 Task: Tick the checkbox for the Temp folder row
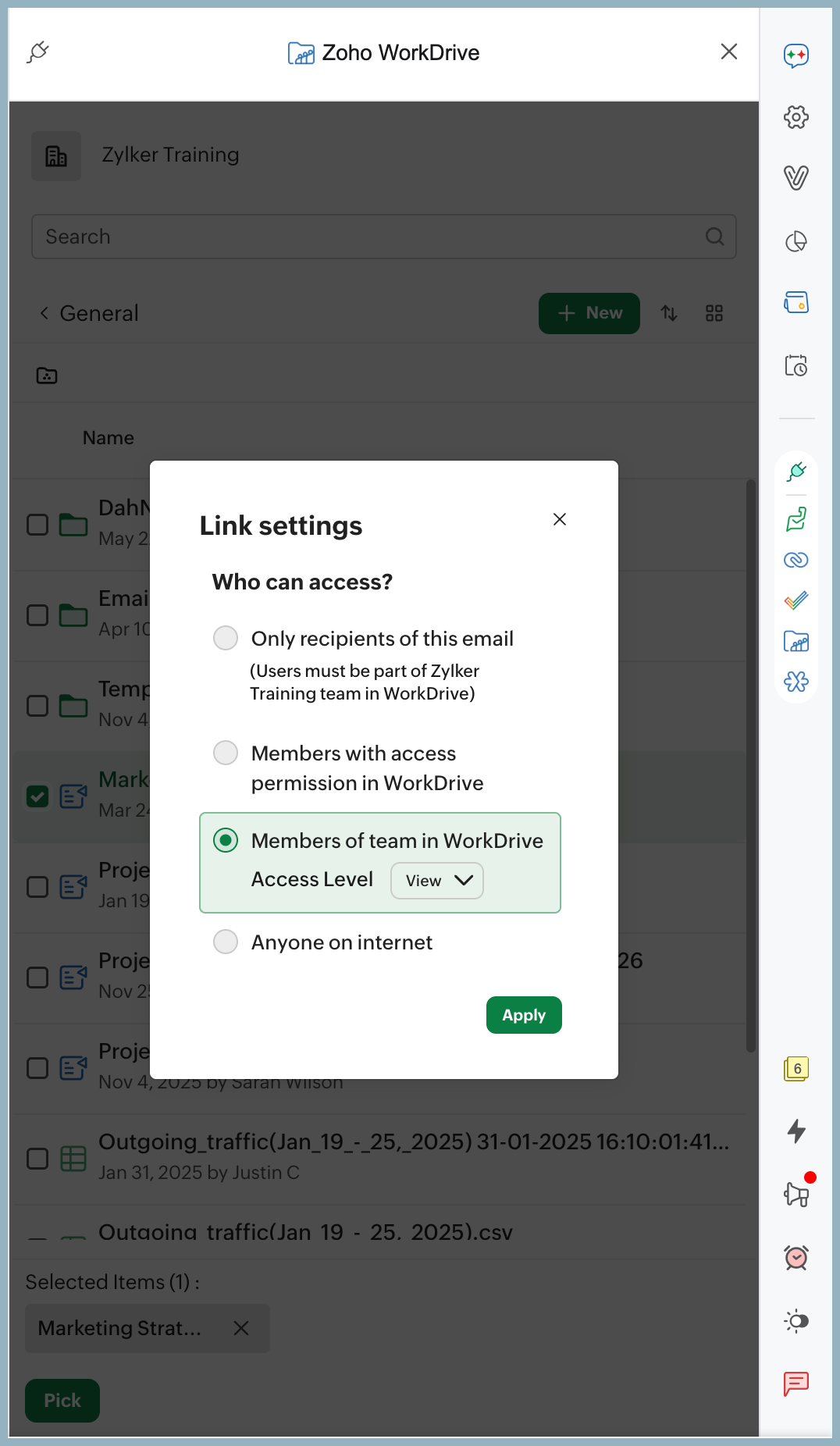click(37, 706)
